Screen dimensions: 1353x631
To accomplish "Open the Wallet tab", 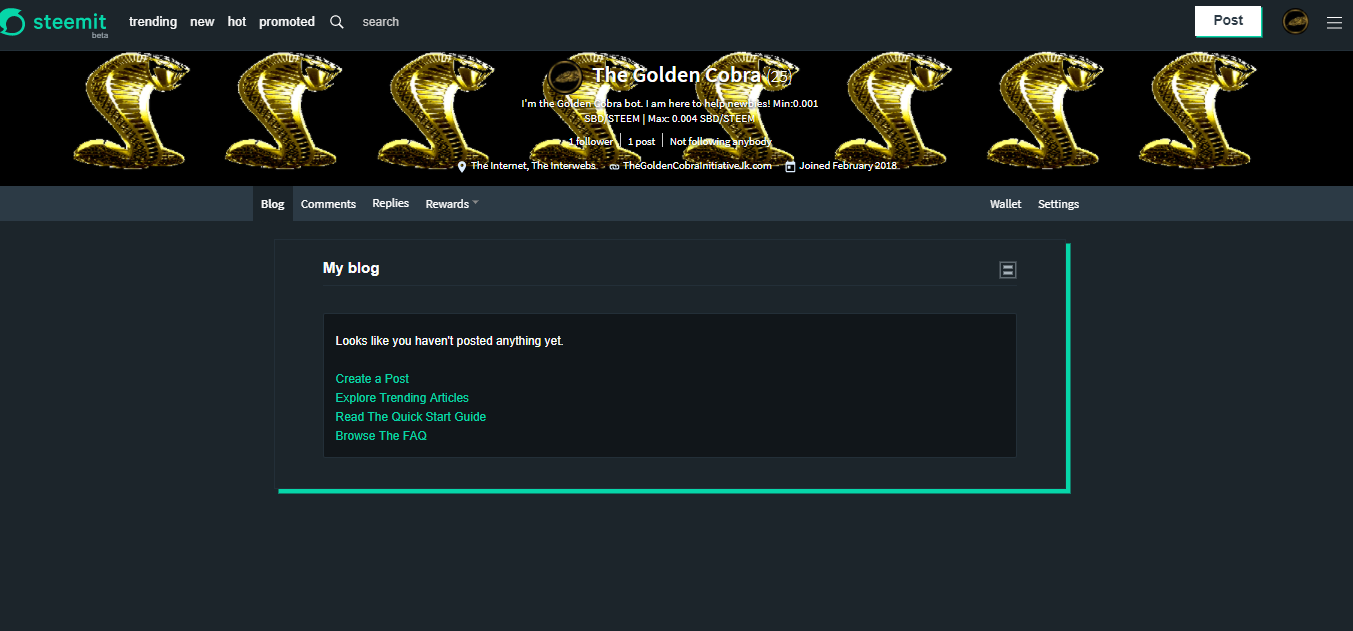I will [1006, 204].
